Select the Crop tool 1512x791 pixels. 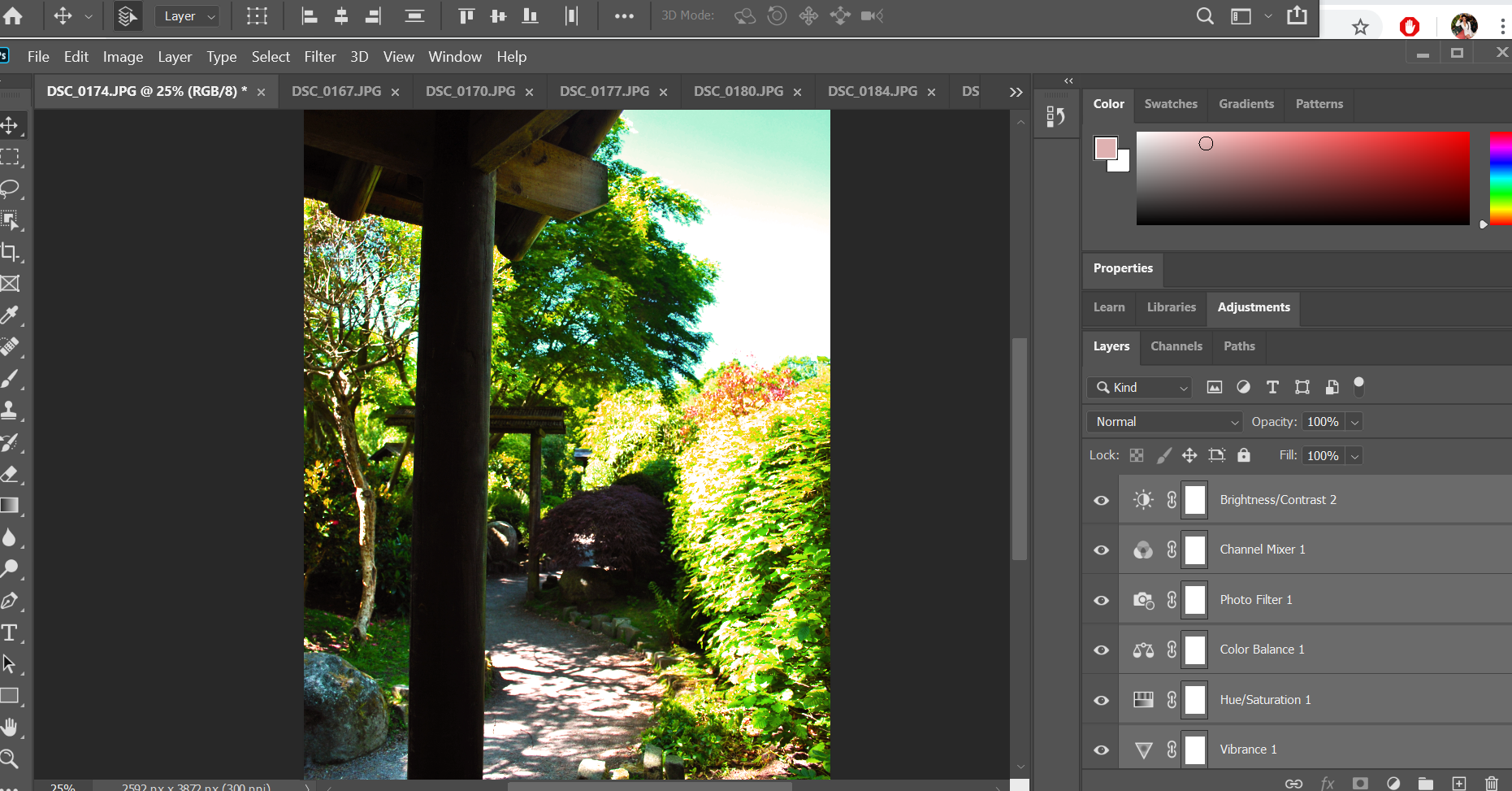pyautogui.click(x=10, y=252)
